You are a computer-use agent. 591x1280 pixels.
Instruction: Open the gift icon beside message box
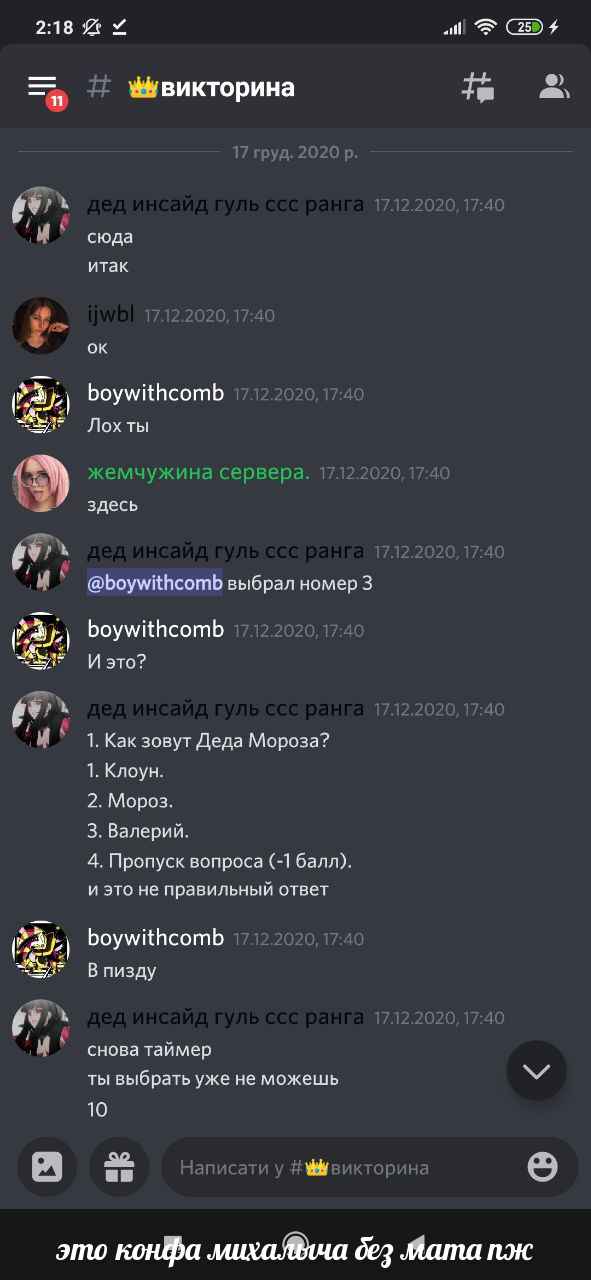[120, 1166]
